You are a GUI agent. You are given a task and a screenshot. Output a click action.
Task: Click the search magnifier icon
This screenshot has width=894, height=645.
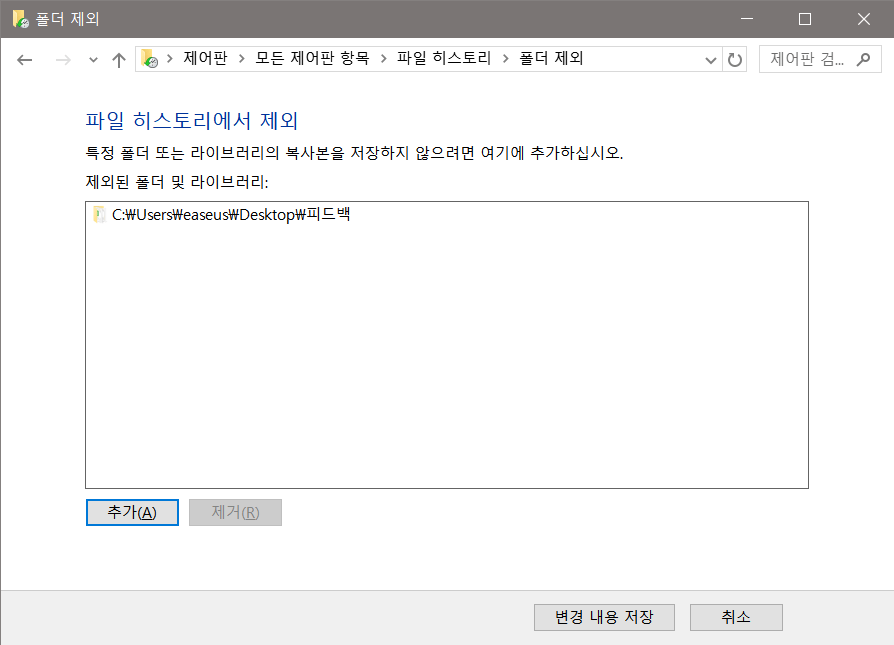[x=864, y=59]
